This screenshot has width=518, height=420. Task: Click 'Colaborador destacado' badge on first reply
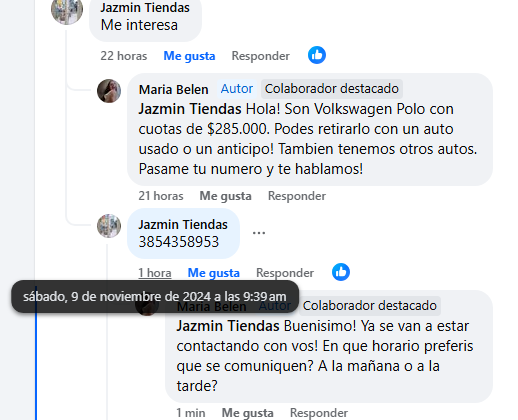pyautogui.click(x=332, y=89)
